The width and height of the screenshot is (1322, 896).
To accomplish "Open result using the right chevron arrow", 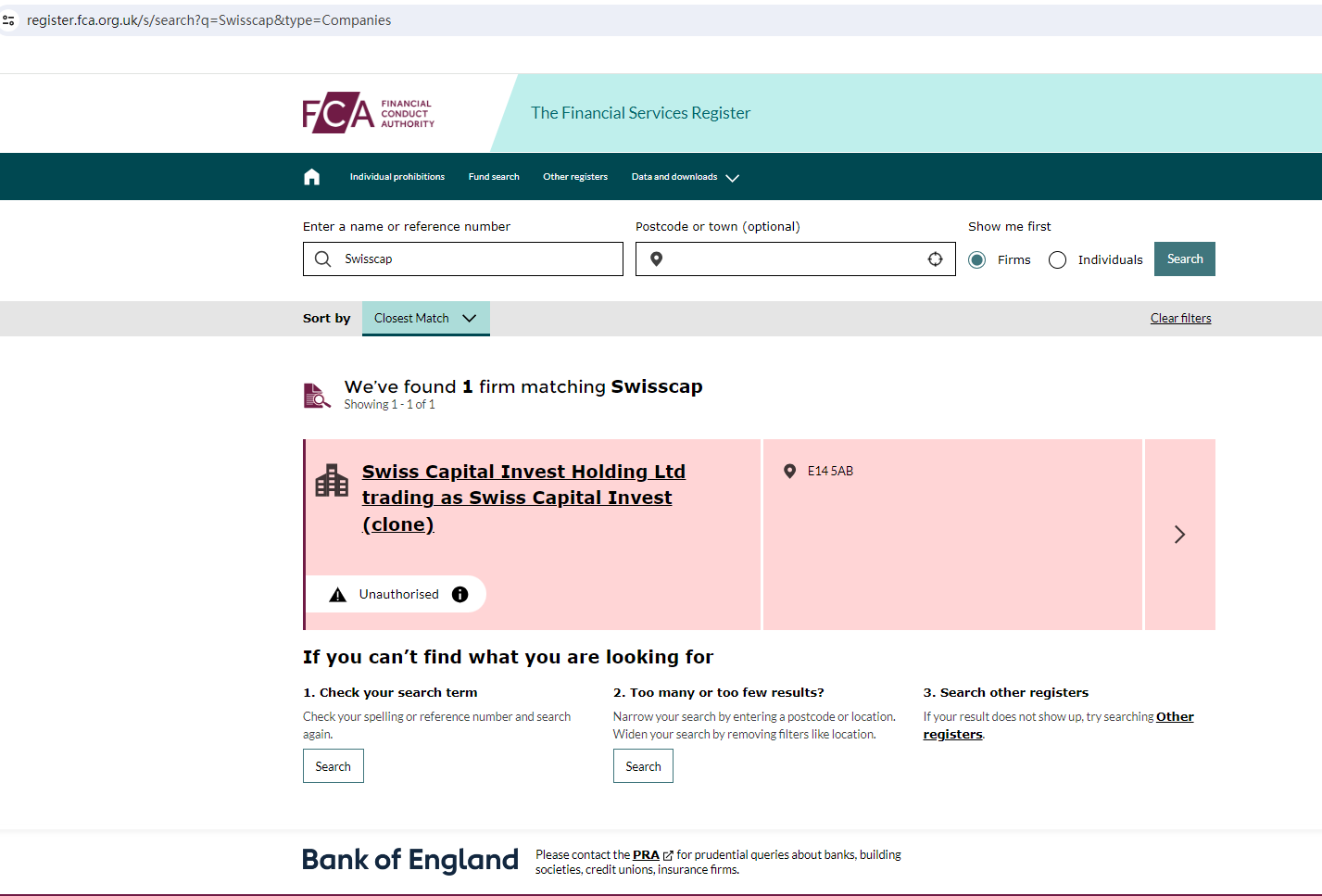I will (x=1179, y=535).
